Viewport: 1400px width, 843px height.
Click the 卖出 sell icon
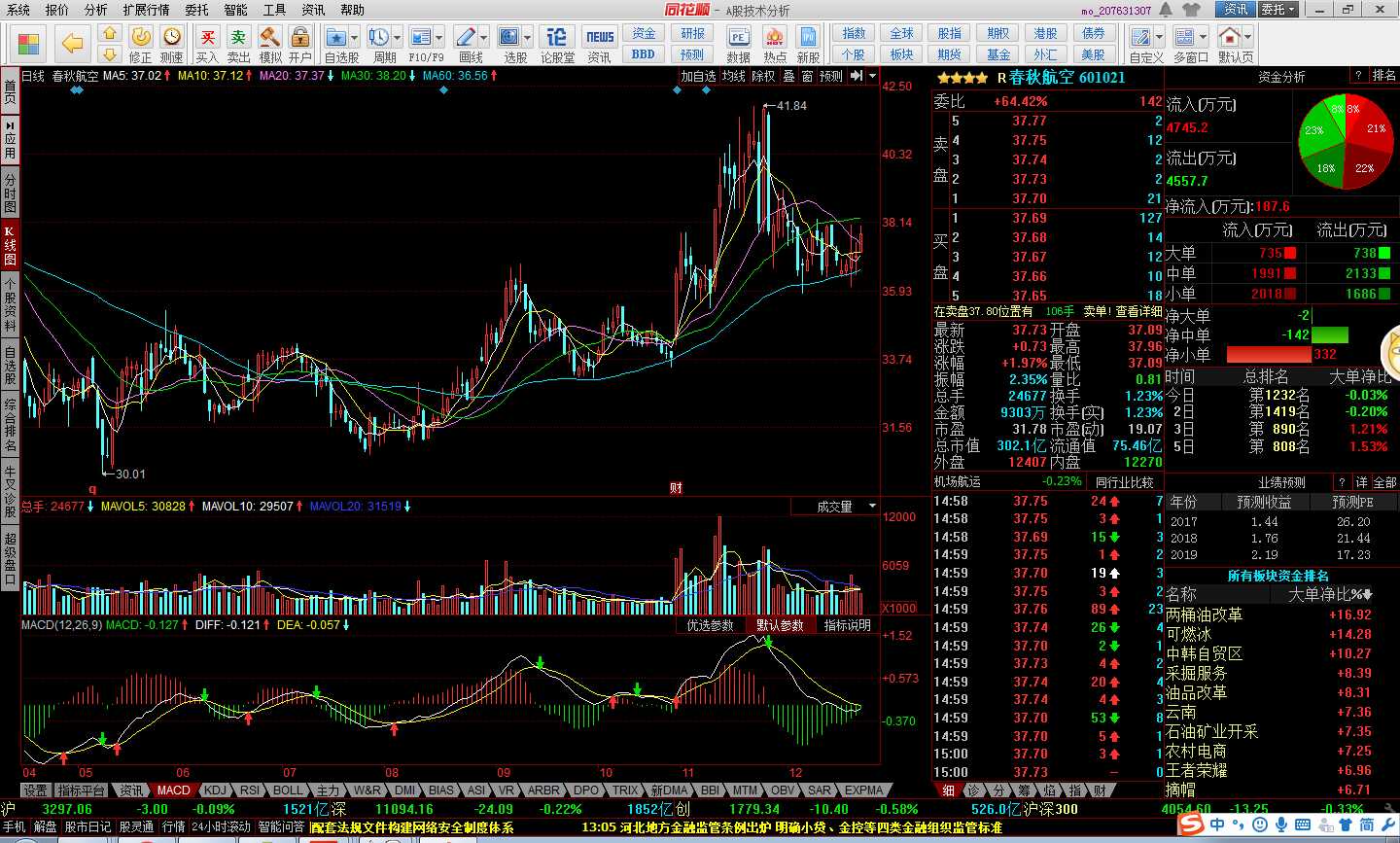(238, 44)
